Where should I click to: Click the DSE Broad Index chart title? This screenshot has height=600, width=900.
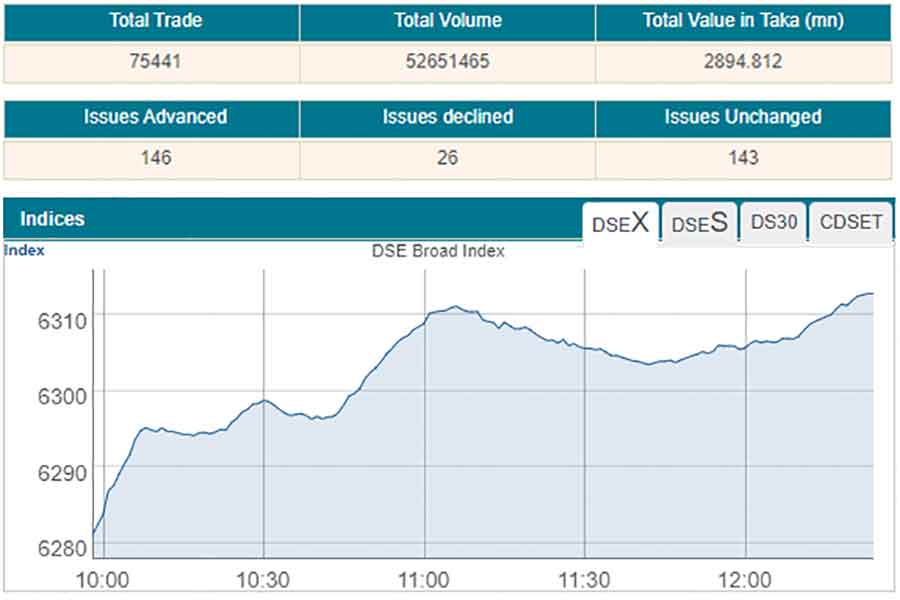440,252
